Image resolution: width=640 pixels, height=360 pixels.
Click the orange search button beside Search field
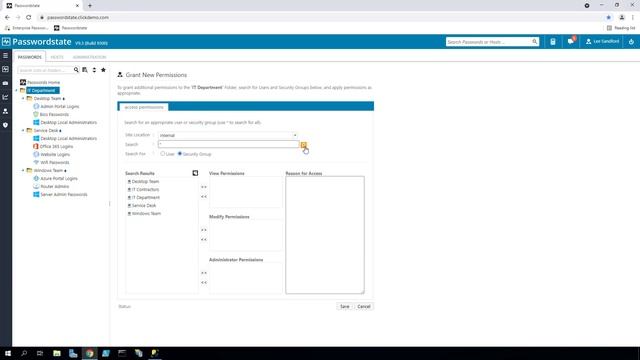coord(303,144)
